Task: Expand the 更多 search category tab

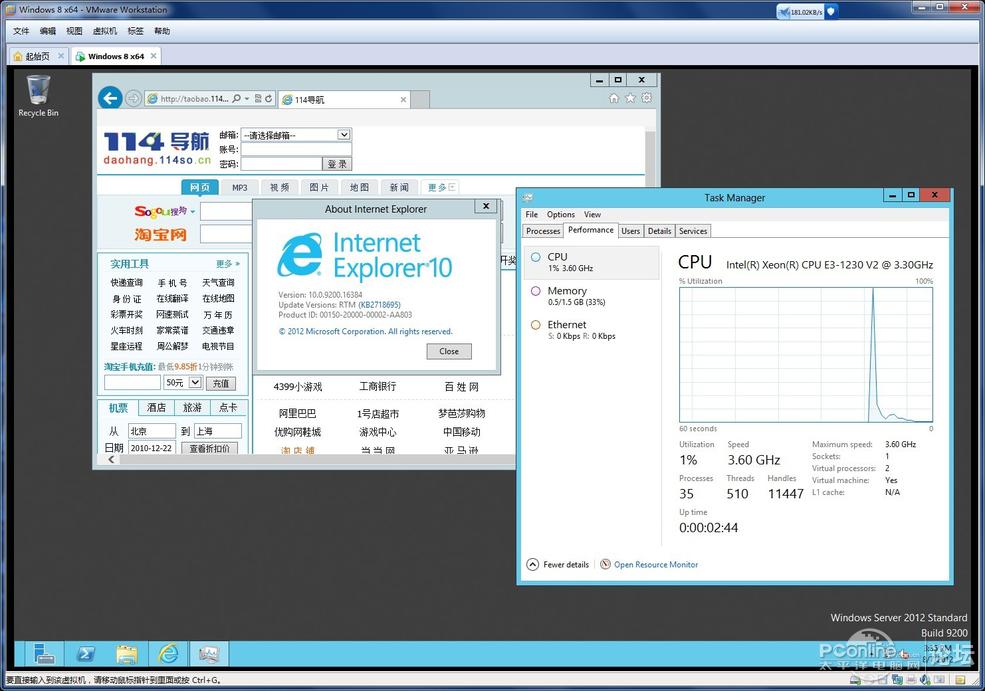Action: point(442,187)
